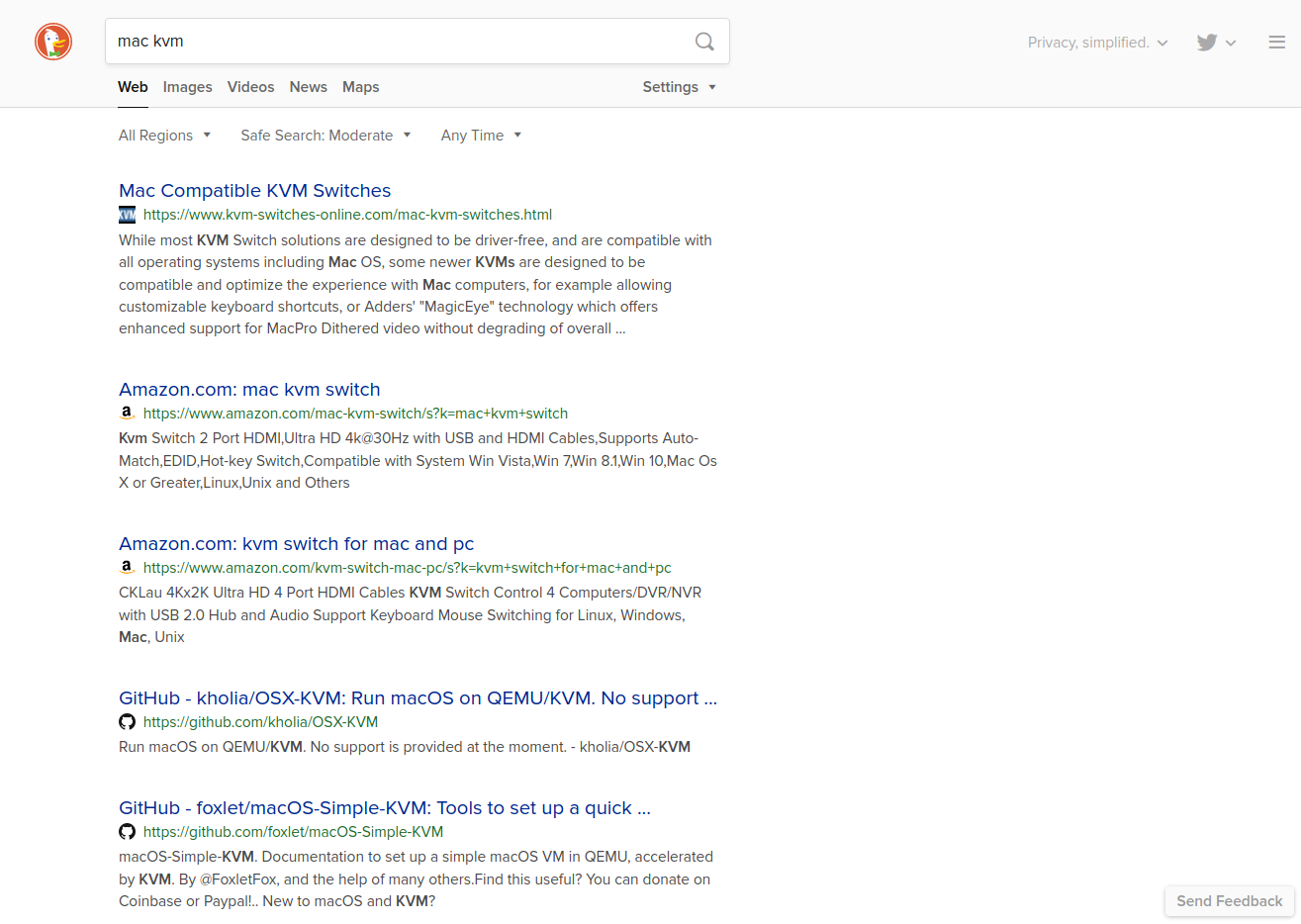Click the kvm-switches-online.com URL link

point(347,215)
